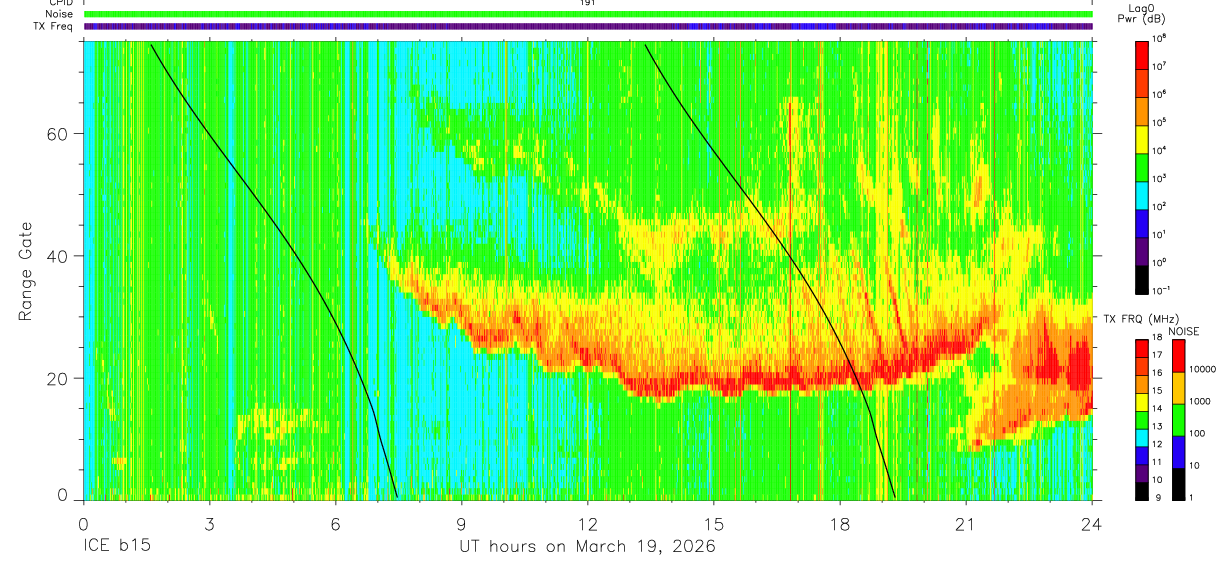This screenshot has height=567, width=1228.
Task: Click the x-axis tick label "3"
Action: point(209,524)
